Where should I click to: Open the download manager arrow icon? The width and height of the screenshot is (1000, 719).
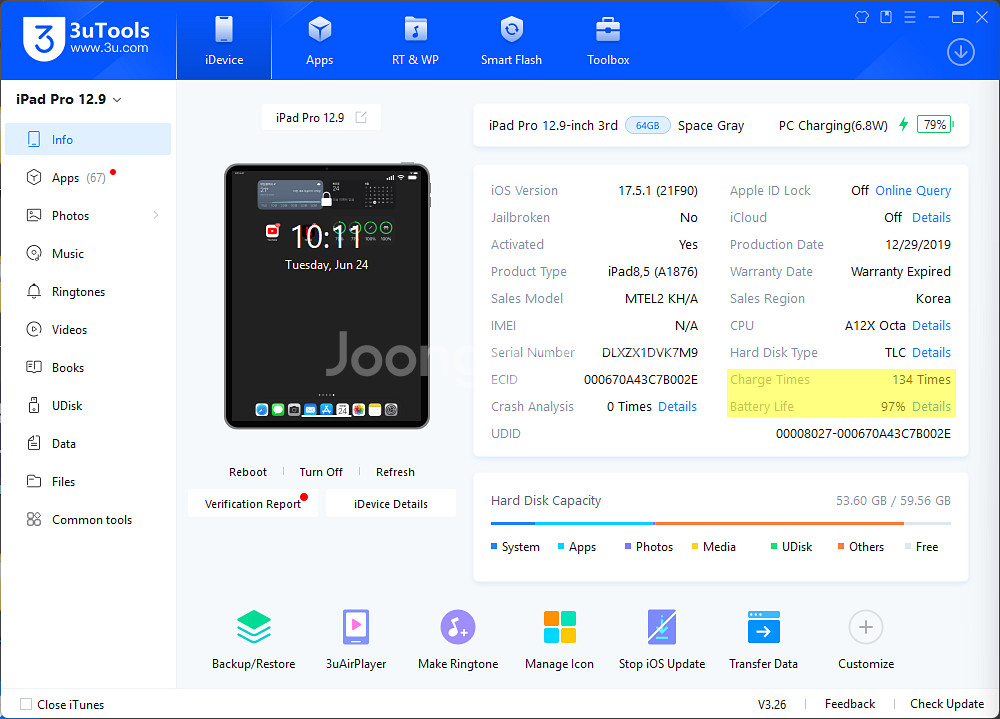960,52
